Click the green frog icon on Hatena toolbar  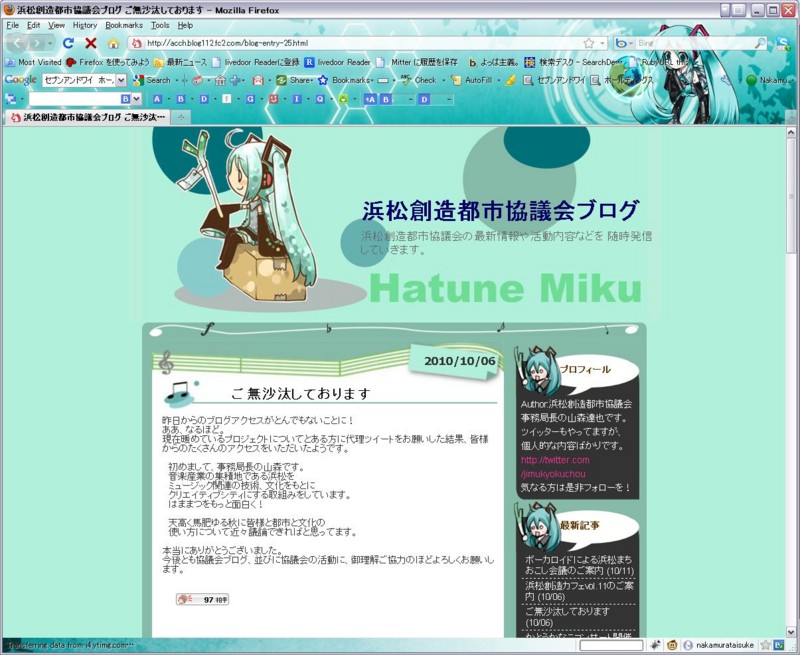(343, 99)
